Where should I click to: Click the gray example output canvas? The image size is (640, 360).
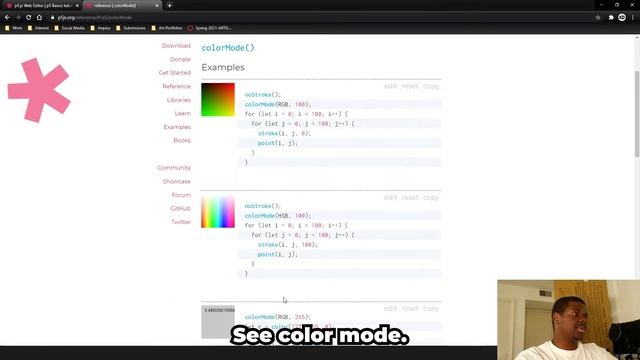point(218,322)
